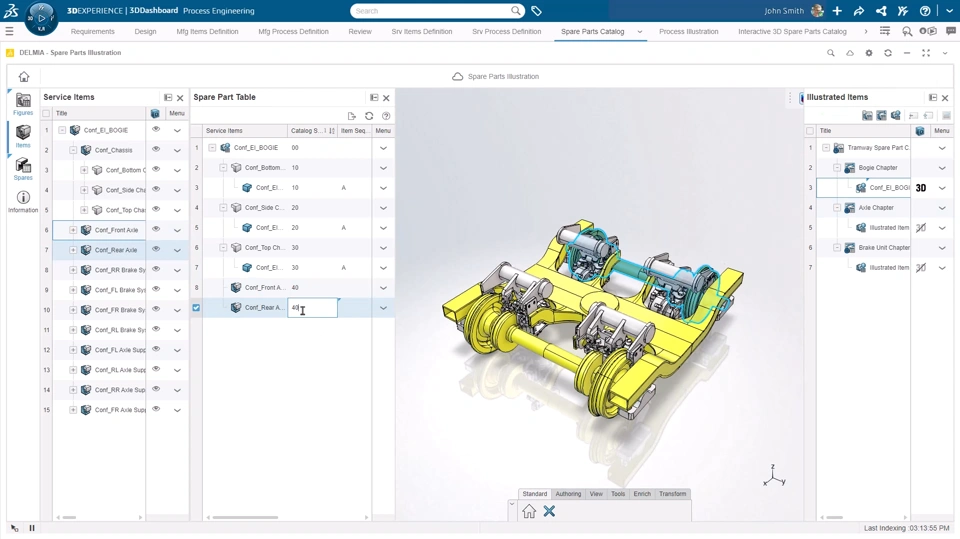Open menu chevron for Brake Unit Chapter
This screenshot has height=539, width=960.
click(x=942, y=248)
